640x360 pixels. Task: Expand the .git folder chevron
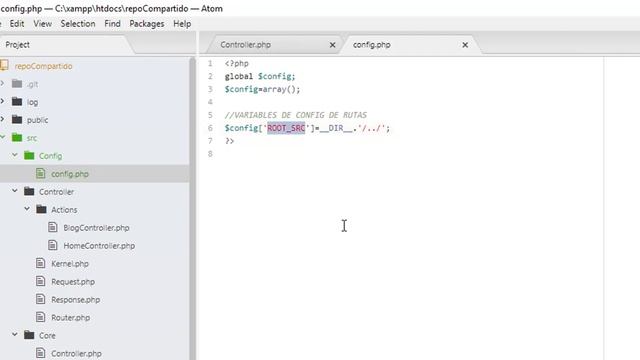[2, 83]
